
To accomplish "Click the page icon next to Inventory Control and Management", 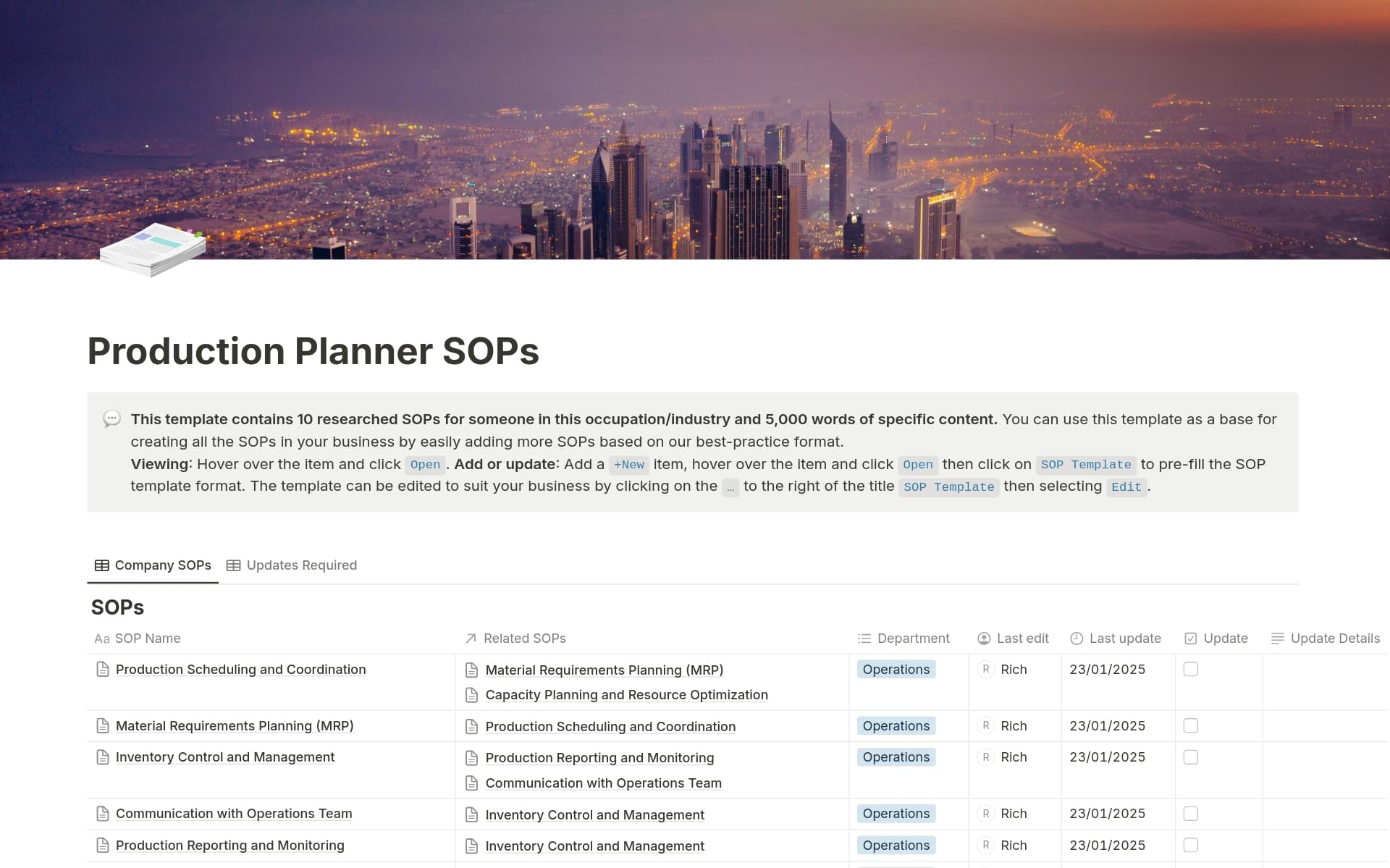I will tap(104, 757).
